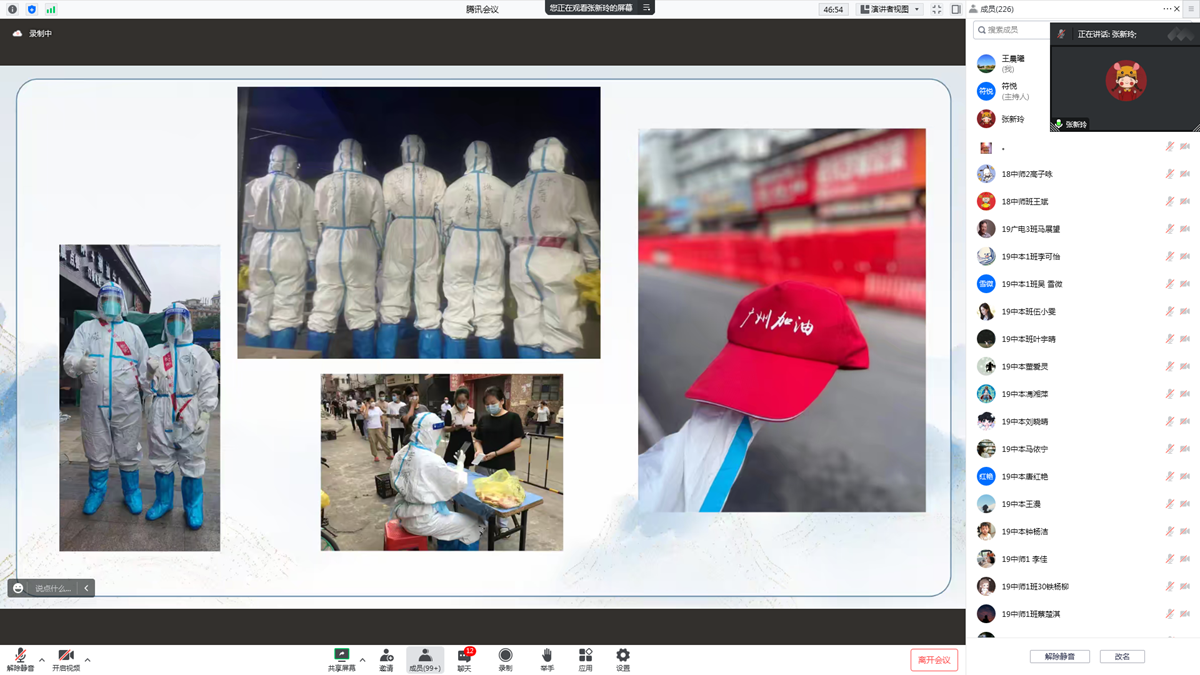Open the blue security shield icon
The image size is (1200, 675).
pos(32,9)
